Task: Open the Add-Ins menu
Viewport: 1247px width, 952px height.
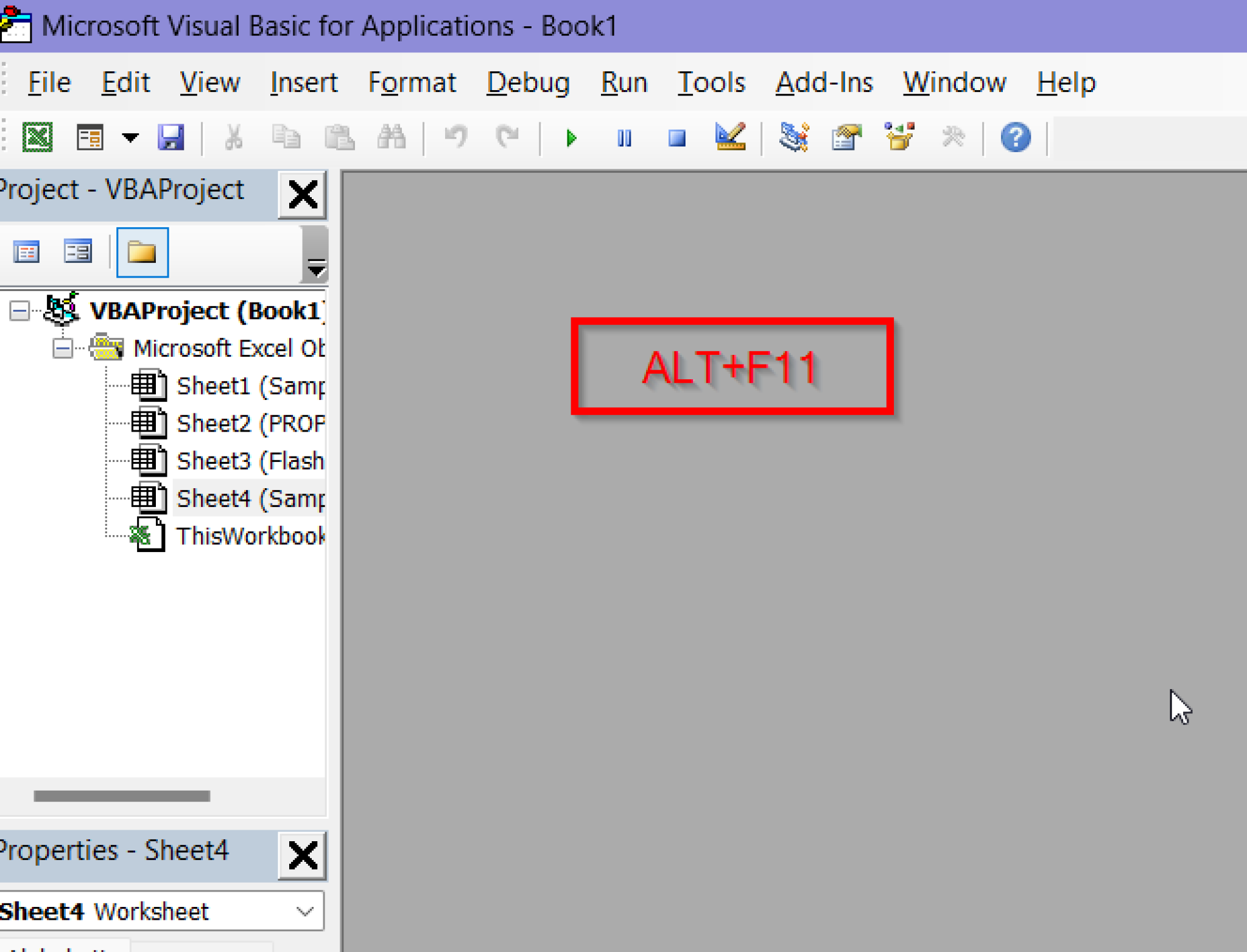Action: (x=823, y=83)
